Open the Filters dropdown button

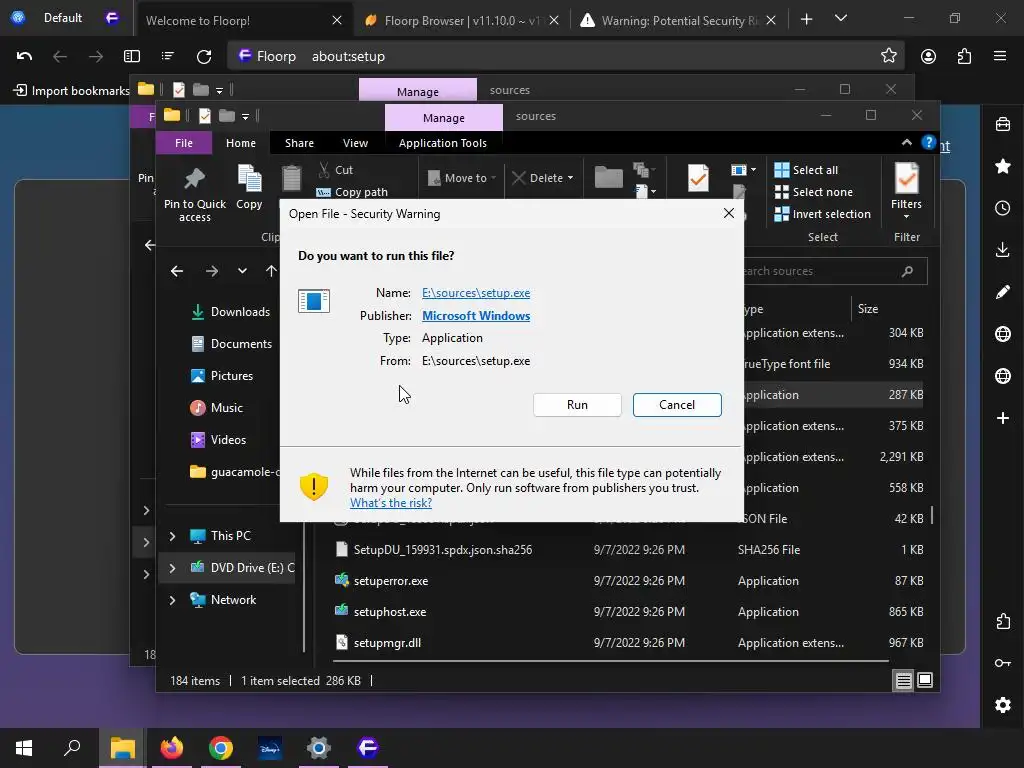(906, 191)
